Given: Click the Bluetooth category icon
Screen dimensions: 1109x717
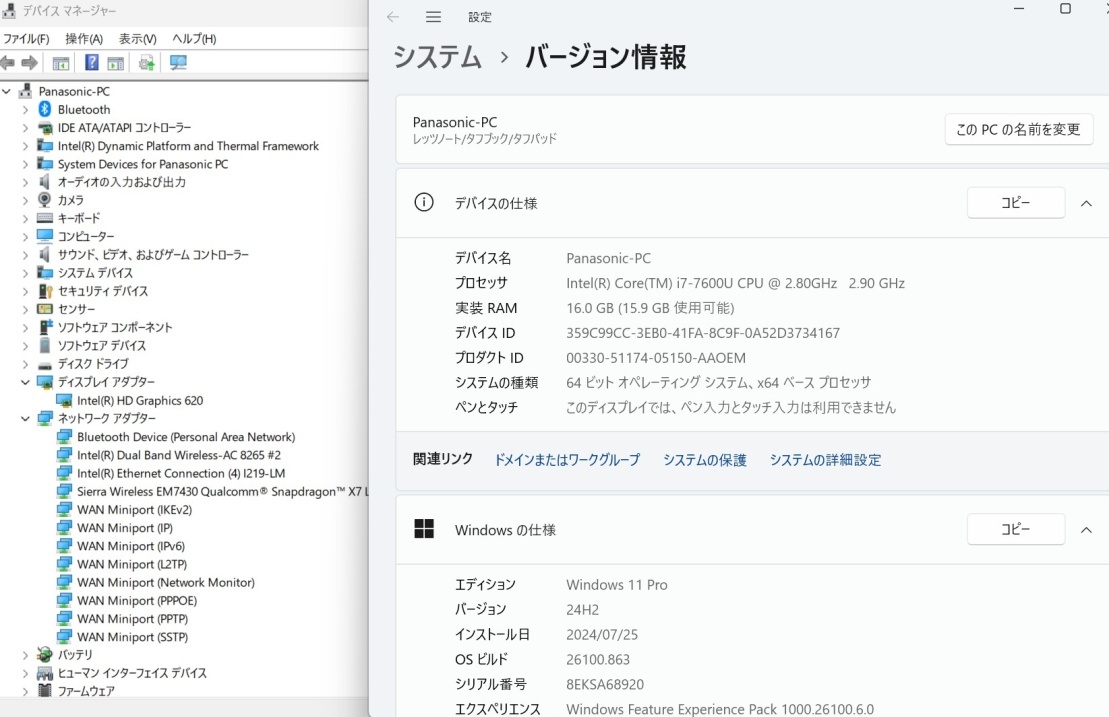Looking at the screenshot, I should tap(45, 109).
